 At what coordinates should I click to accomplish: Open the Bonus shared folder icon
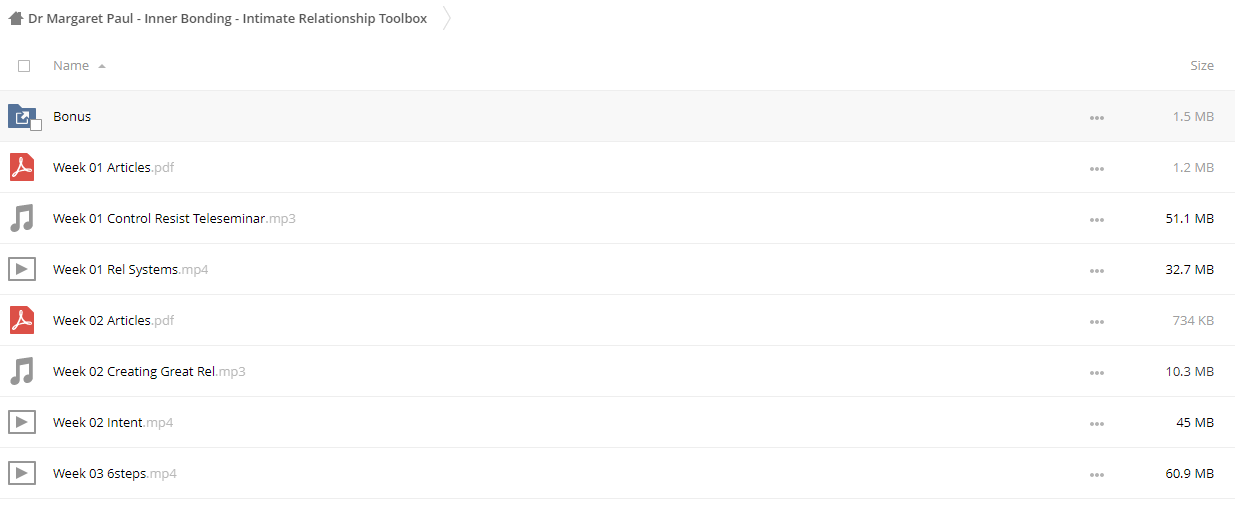22,116
